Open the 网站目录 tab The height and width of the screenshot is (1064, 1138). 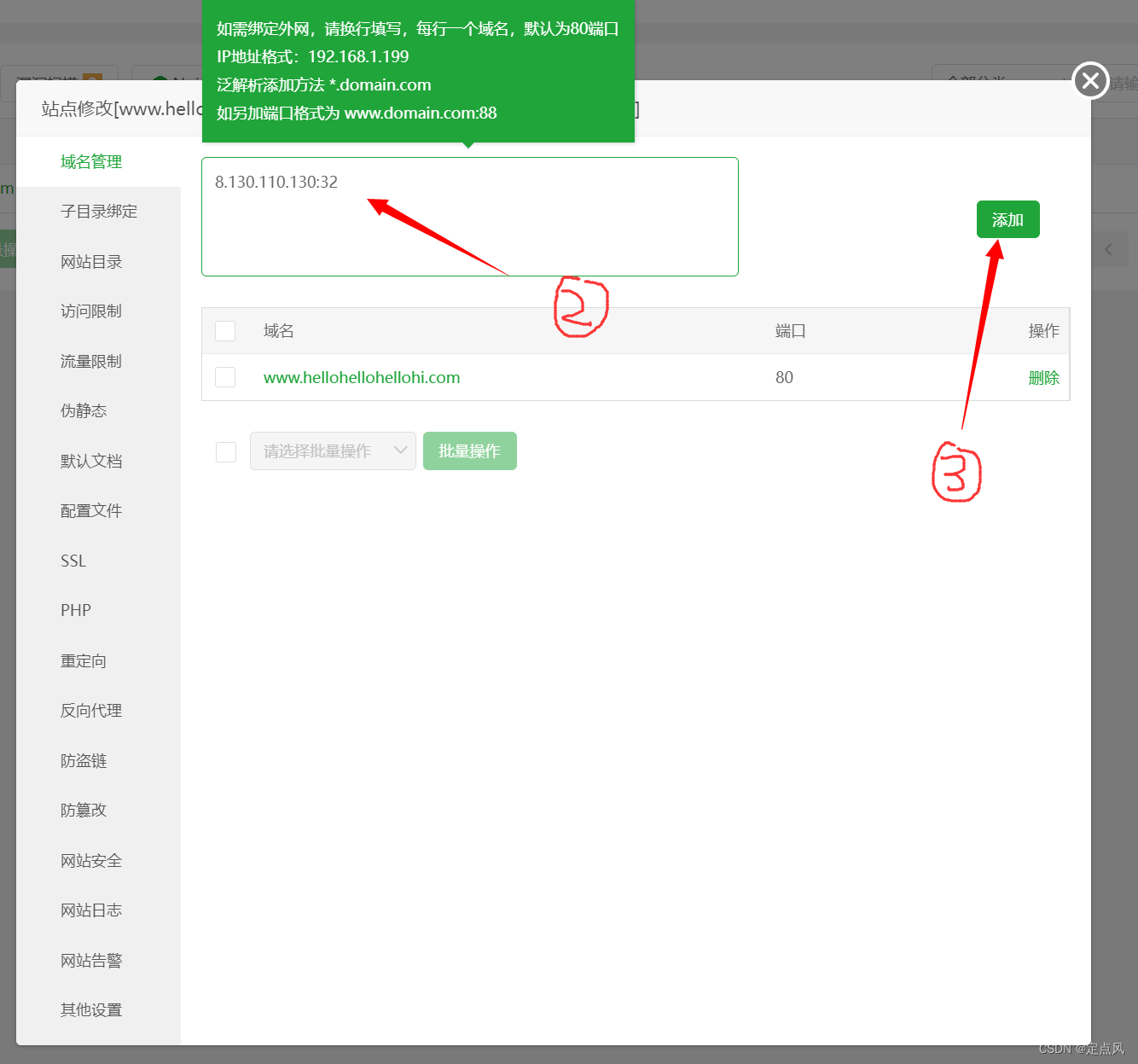coord(91,262)
